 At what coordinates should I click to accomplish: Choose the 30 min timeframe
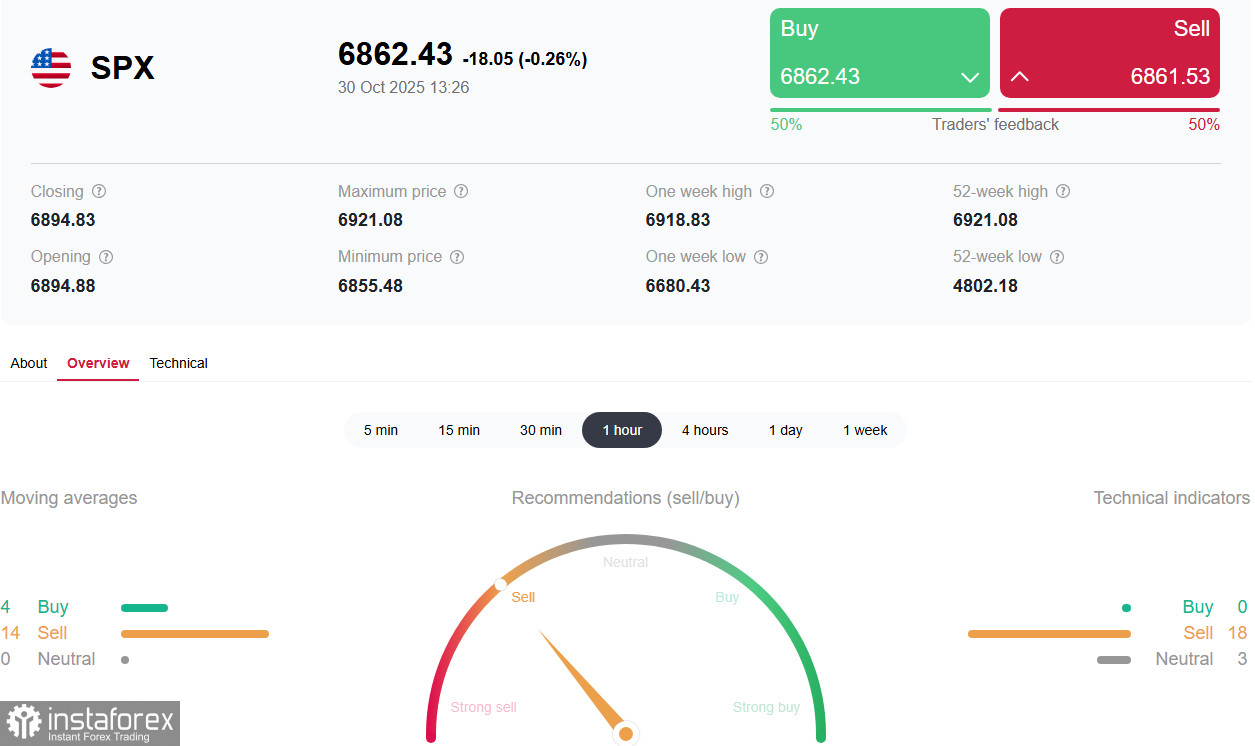pos(541,430)
